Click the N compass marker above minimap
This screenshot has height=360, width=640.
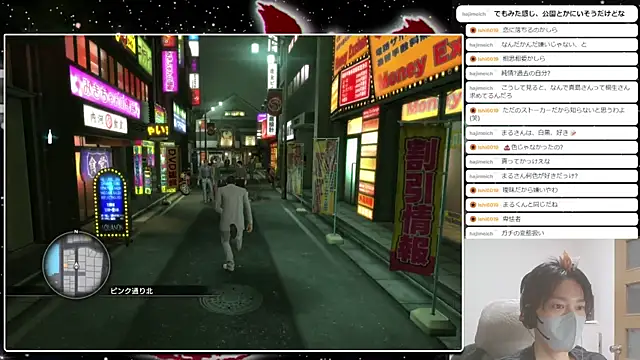pyautogui.click(x=76, y=232)
